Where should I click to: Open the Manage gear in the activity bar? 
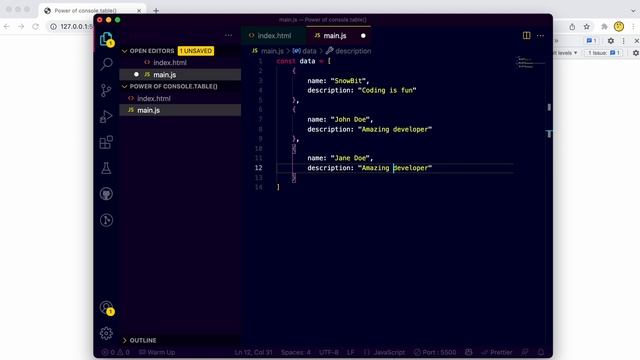click(106, 333)
